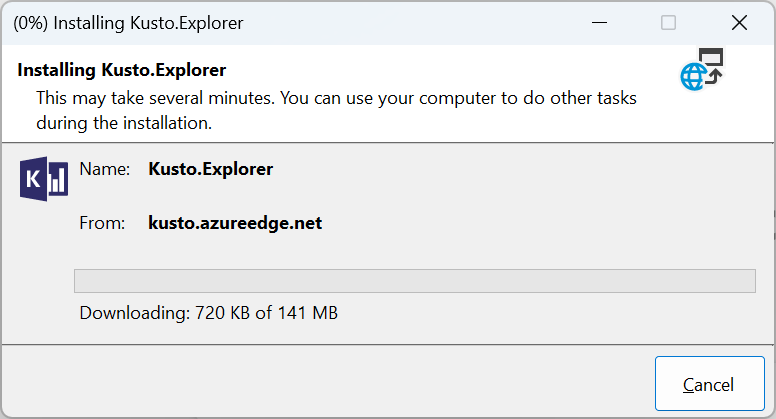
Task: Minimize the installer window
Action: pos(598,22)
